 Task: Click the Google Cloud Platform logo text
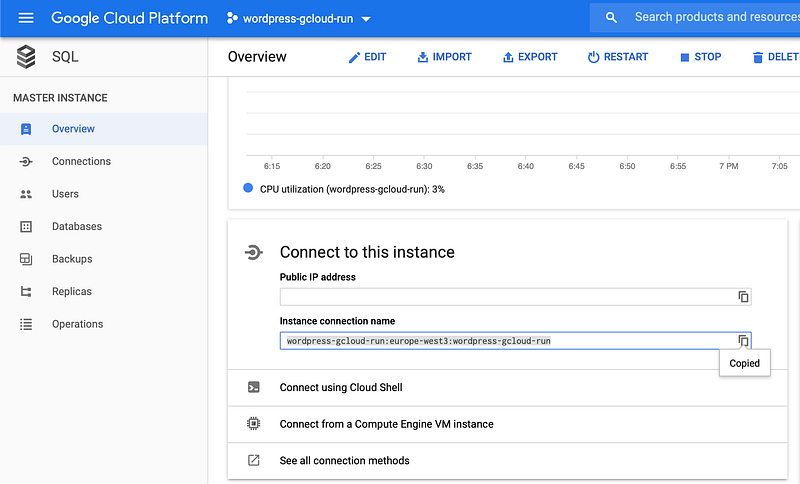(130, 18)
